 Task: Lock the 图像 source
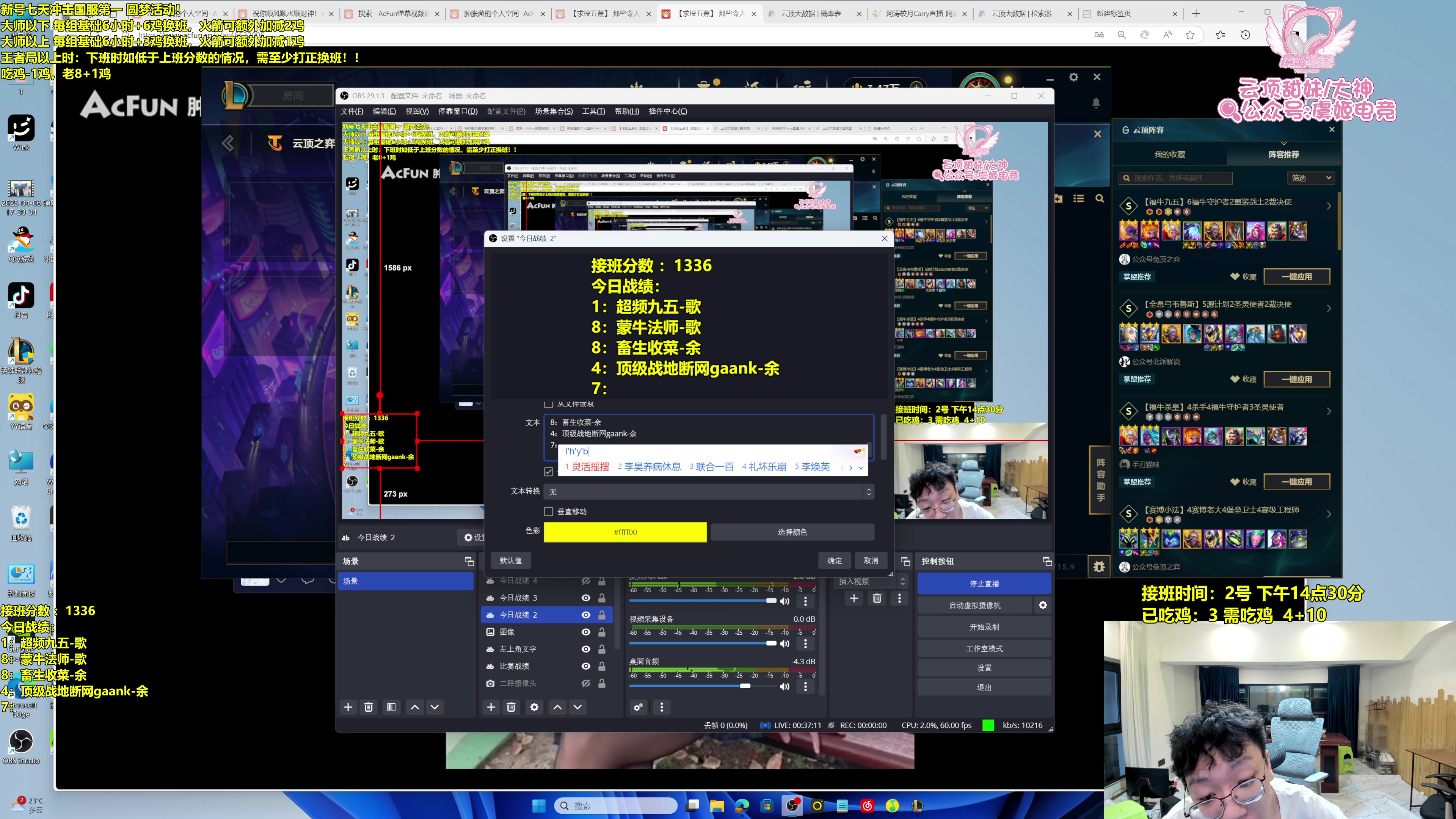coord(602,632)
